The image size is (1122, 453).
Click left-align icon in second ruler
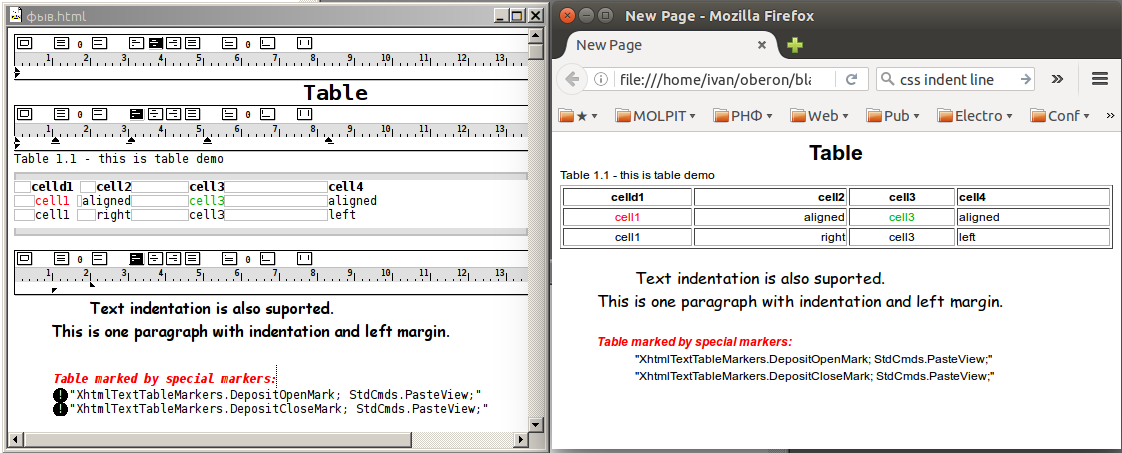pos(137,114)
